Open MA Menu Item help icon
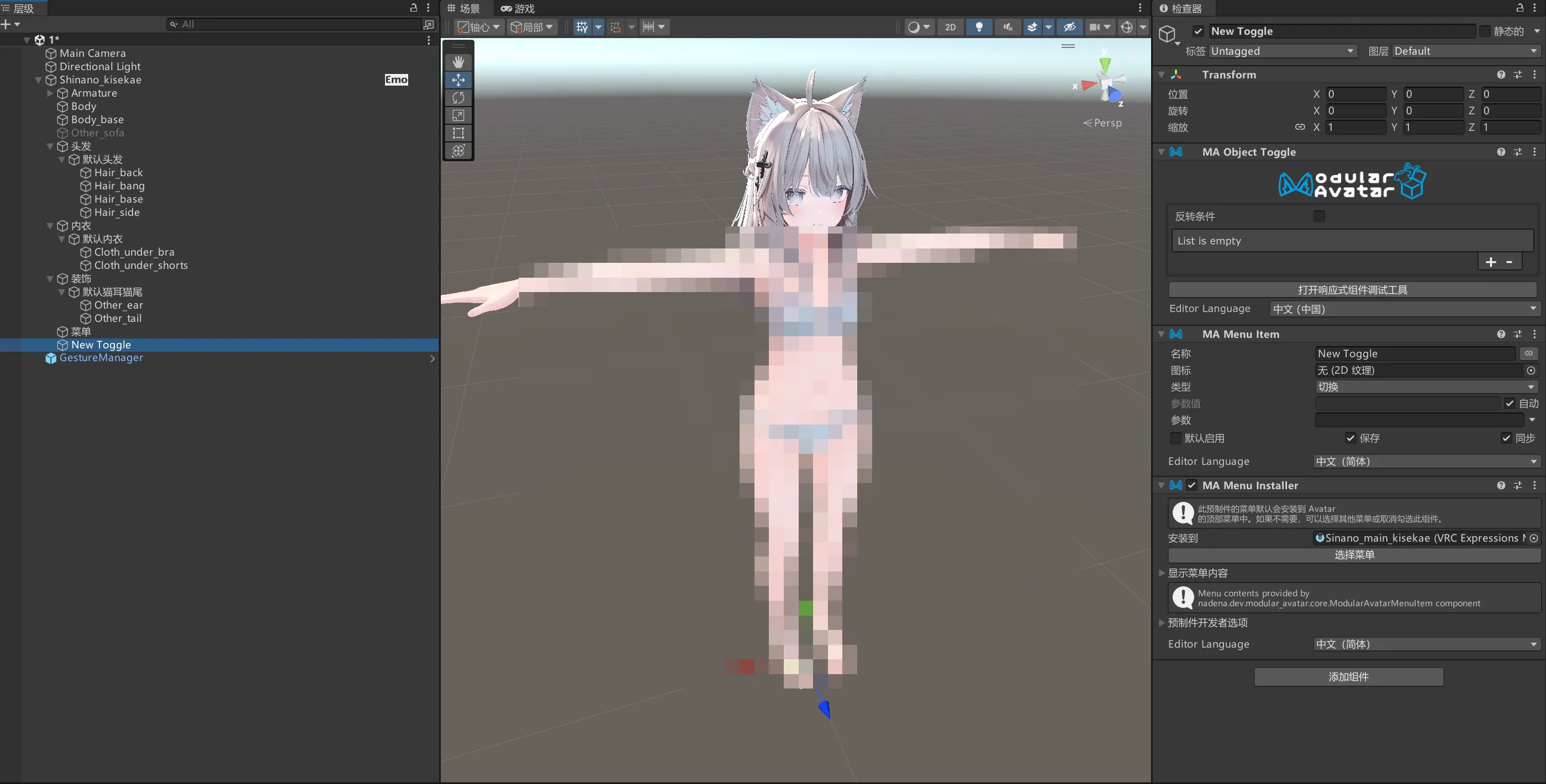 (x=1501, y=334)
